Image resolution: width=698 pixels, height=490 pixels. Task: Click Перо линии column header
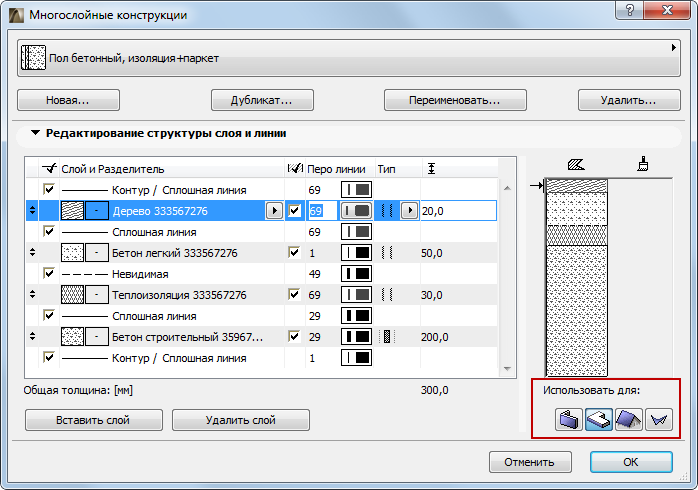(x=336, y=169)
